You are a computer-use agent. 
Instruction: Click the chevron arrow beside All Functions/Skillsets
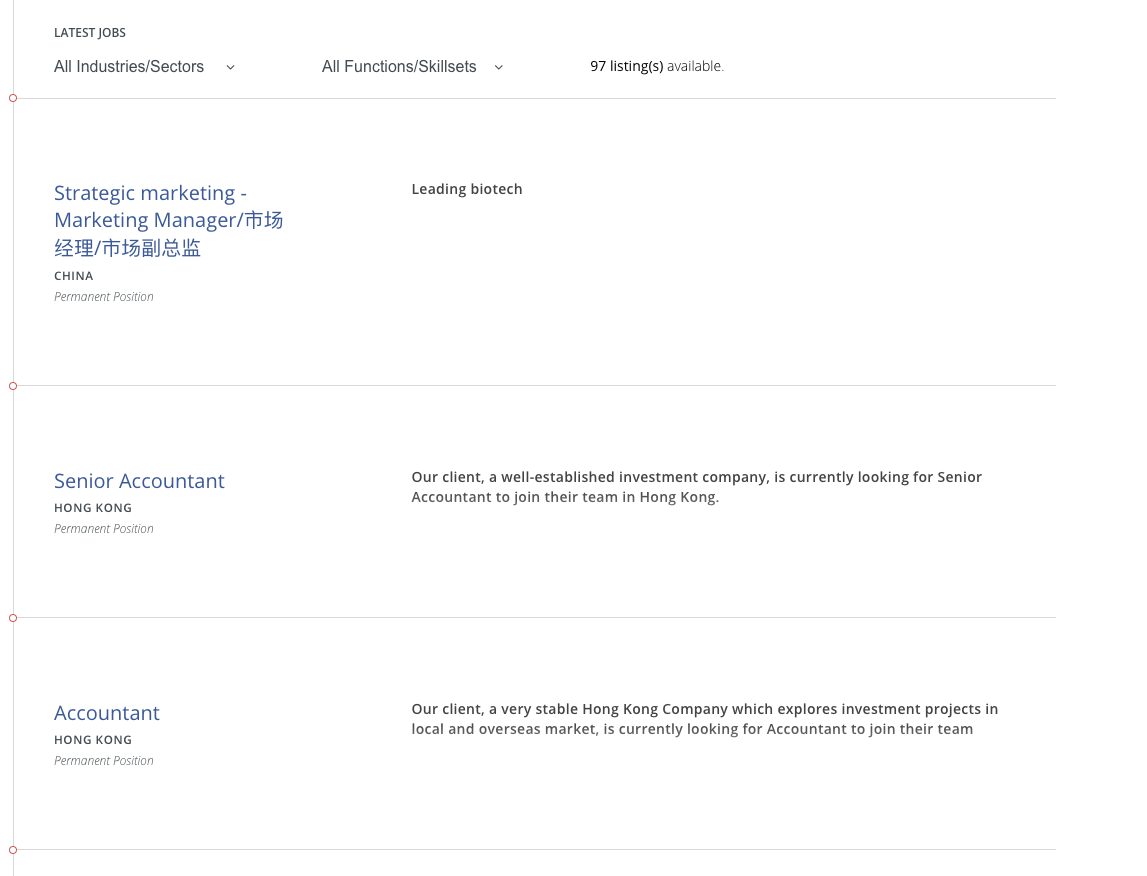[x=499, y=67]
